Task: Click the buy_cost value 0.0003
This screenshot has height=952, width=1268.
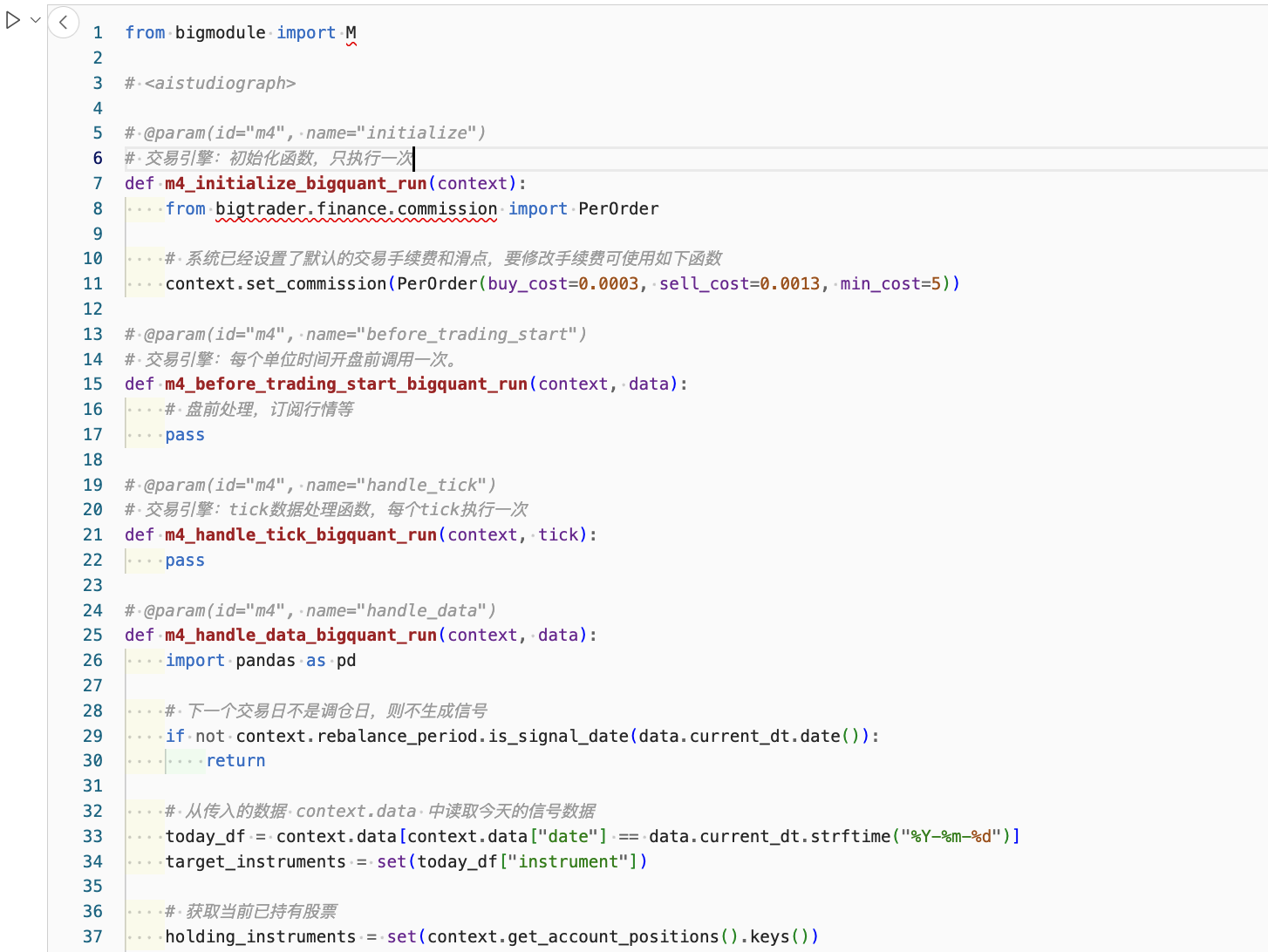Action: [x=609, y=283]
